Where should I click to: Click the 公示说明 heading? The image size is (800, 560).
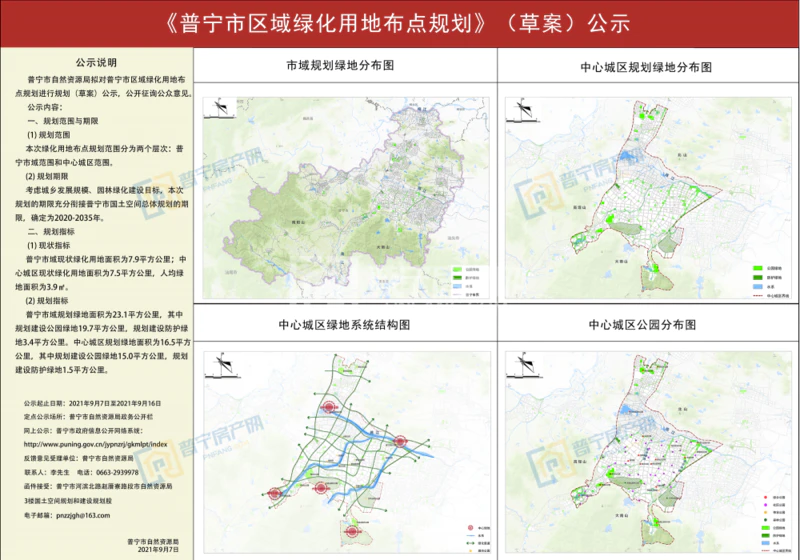pyautogui.click(x=95, y=61)
